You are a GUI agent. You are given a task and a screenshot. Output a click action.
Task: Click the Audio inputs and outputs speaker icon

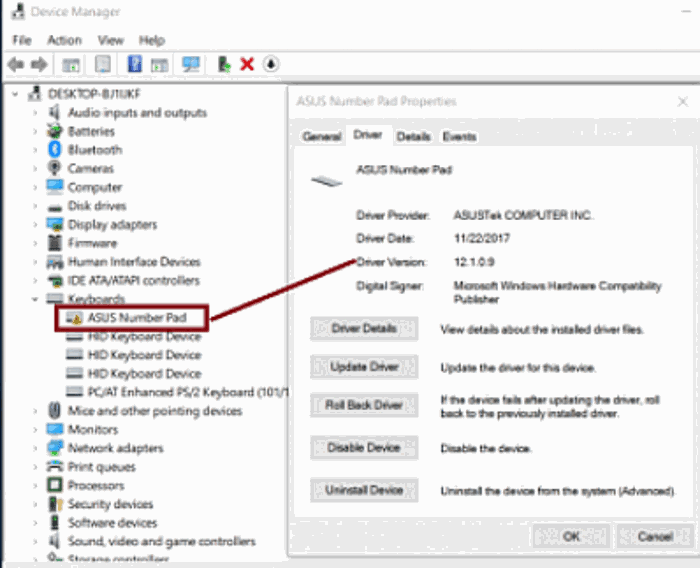coord(54,112)
